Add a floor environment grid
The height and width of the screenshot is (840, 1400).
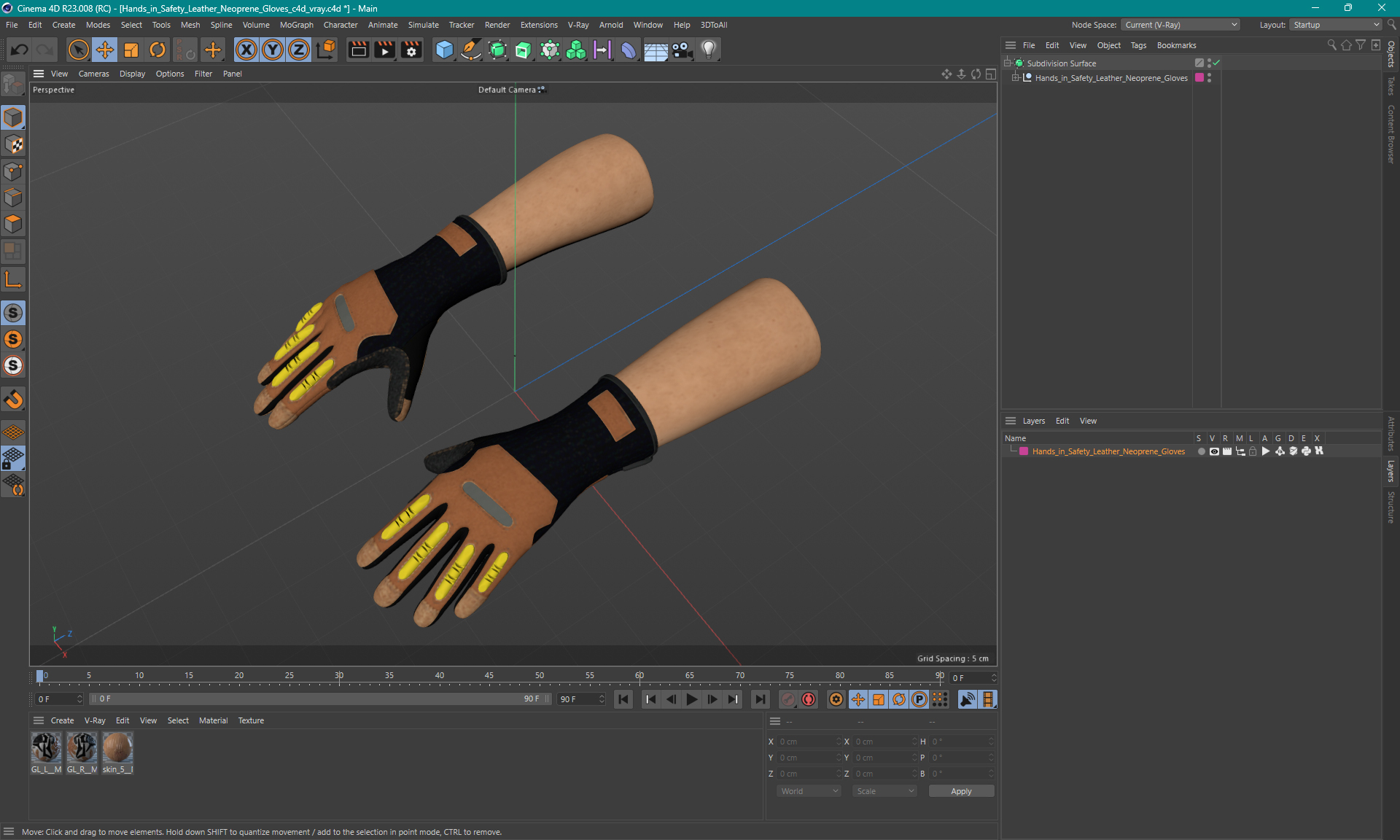click(x=656, y=50)
